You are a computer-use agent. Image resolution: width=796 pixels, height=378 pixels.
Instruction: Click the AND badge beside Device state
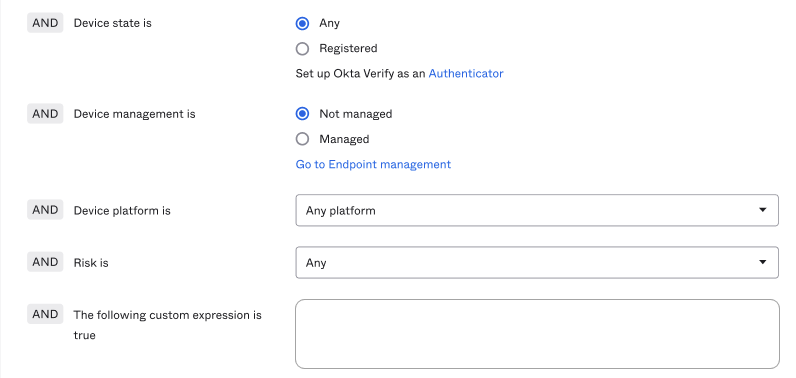[45, 23]
